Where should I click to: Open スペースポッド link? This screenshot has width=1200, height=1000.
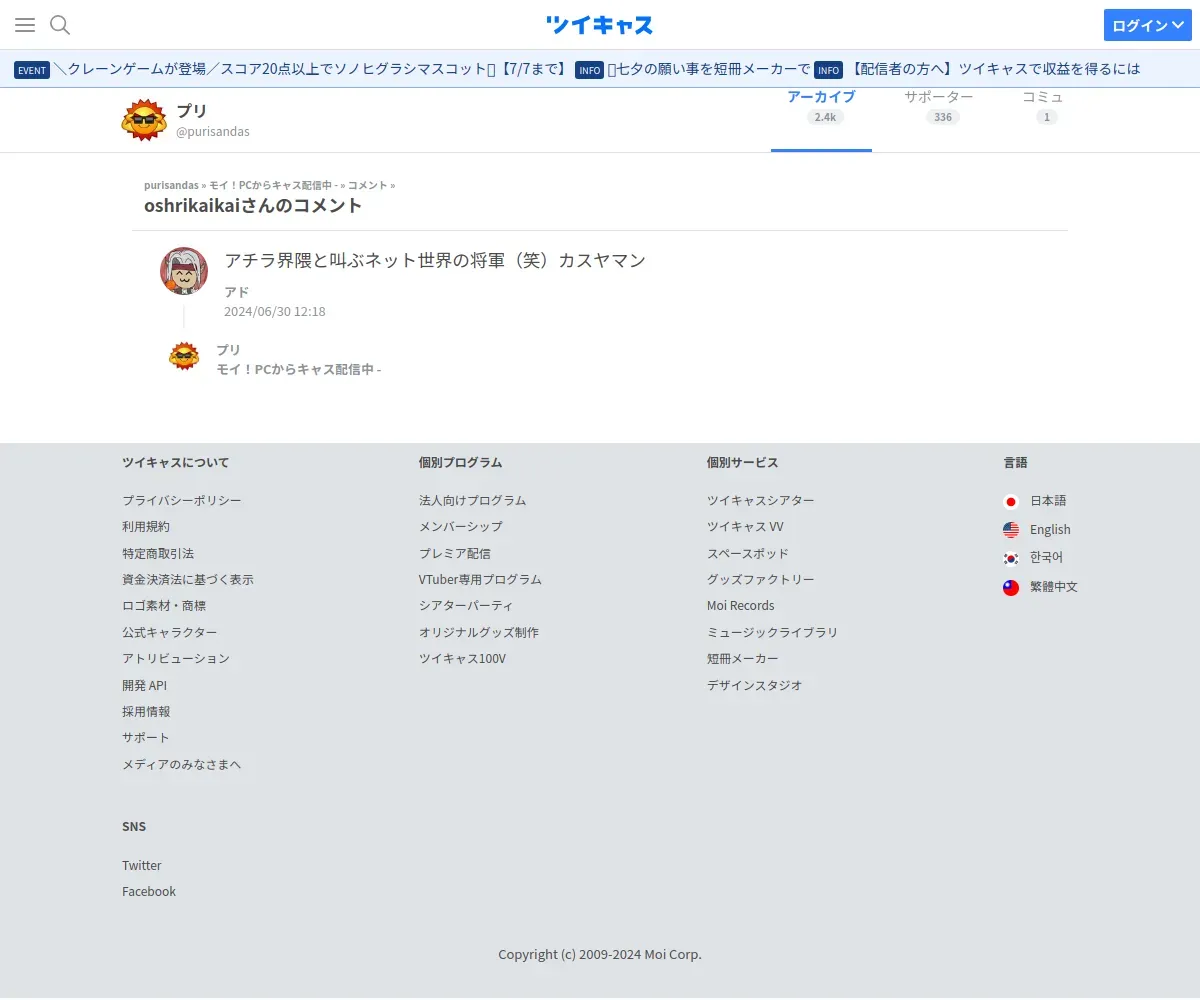pos(748,553)
